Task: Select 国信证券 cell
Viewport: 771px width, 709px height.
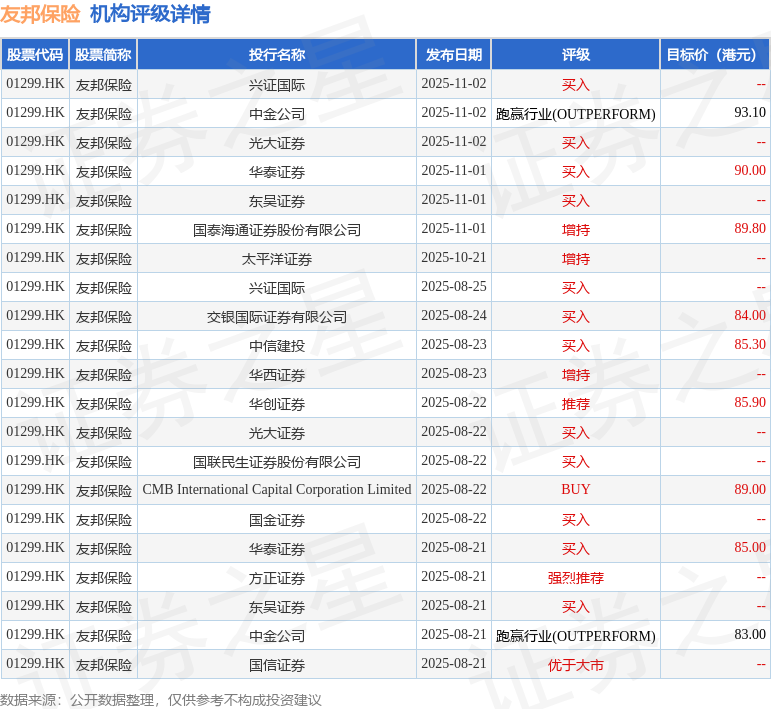Action: click(x=277, y=665)
